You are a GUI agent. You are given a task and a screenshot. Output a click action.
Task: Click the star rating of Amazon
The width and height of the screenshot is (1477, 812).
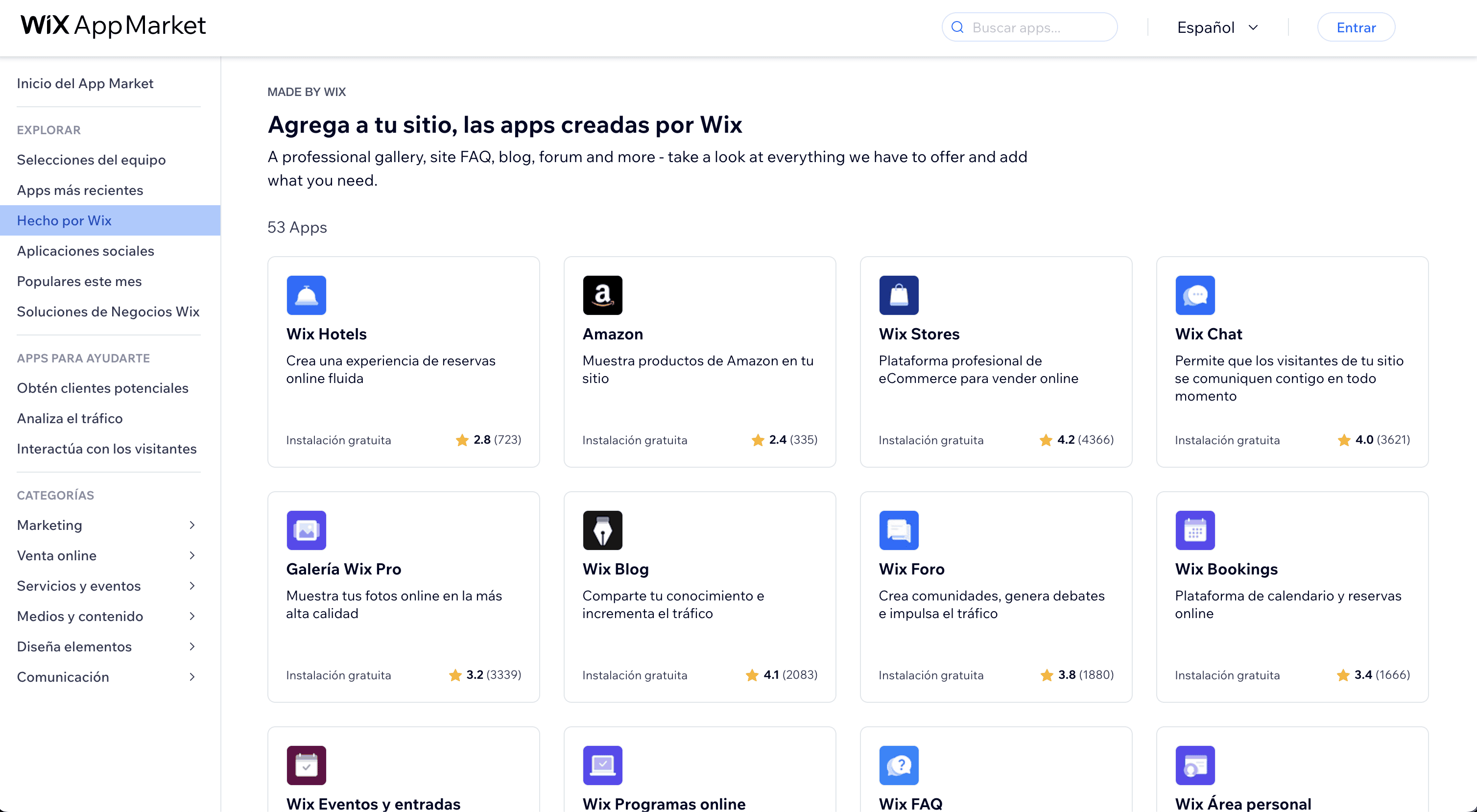coord(784,440)
